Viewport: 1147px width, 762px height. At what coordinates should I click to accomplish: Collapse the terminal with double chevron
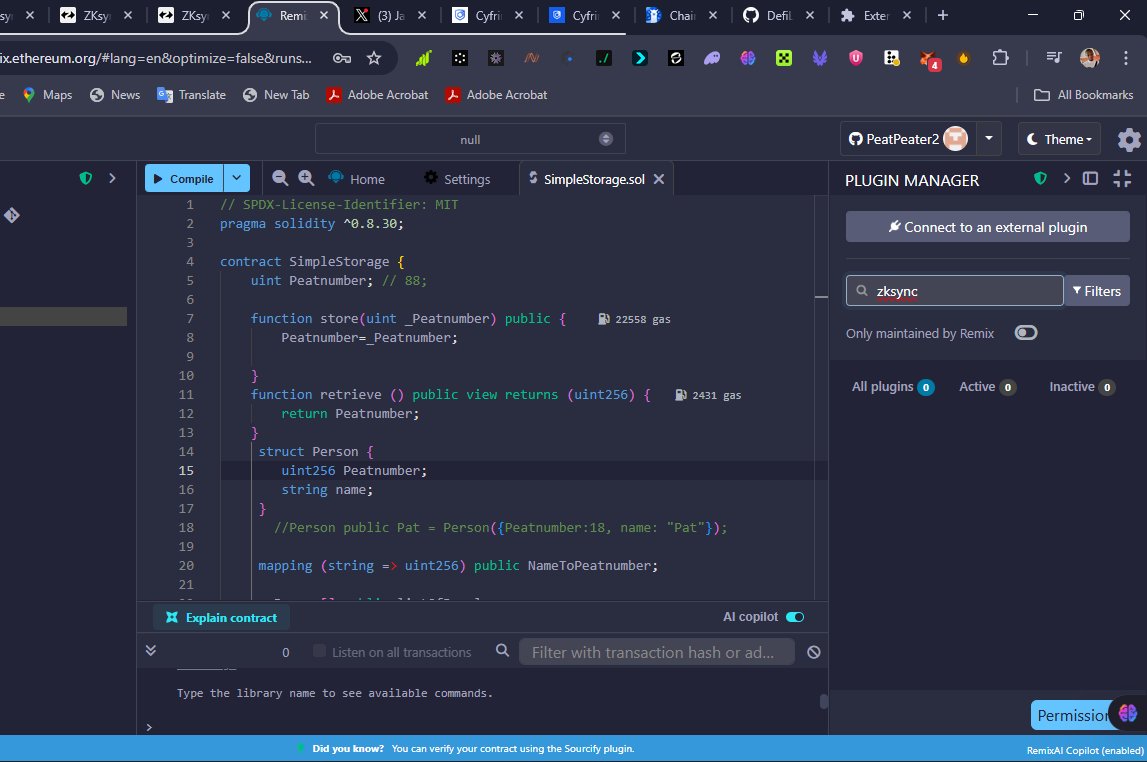click(151, 651)
